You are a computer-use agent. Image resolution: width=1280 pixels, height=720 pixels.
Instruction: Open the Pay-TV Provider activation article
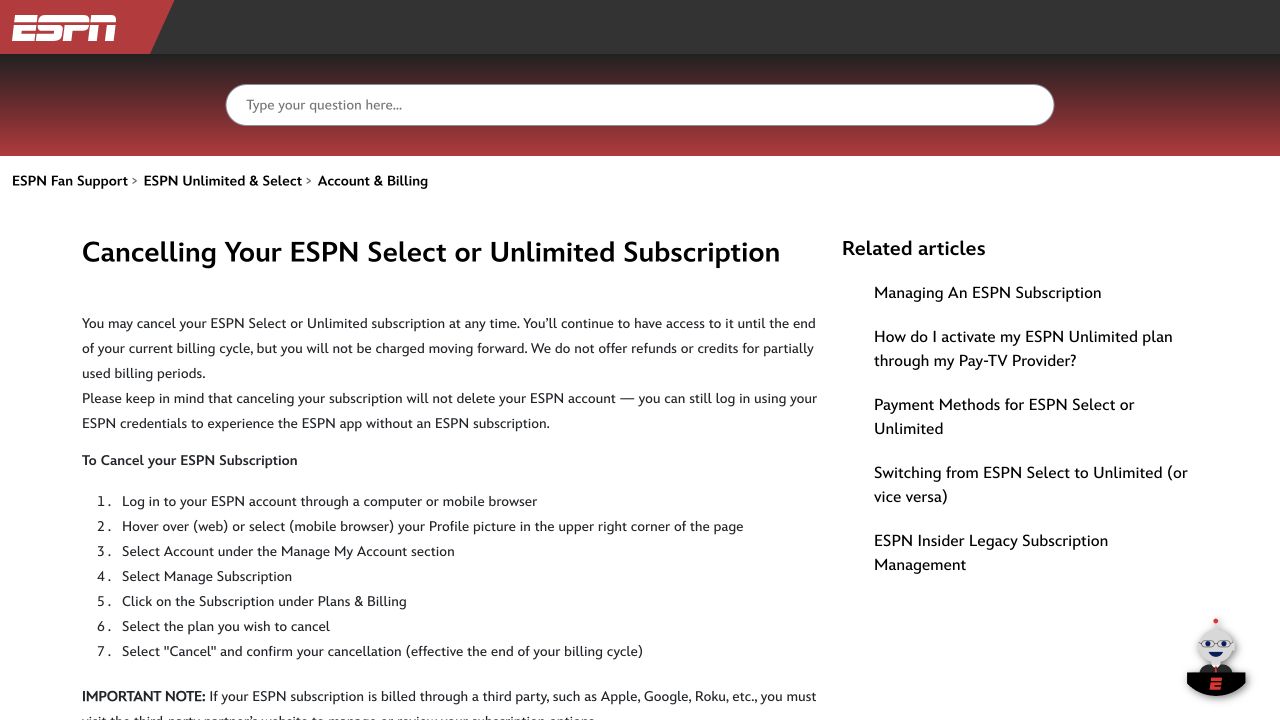(x=1023, y=349)
